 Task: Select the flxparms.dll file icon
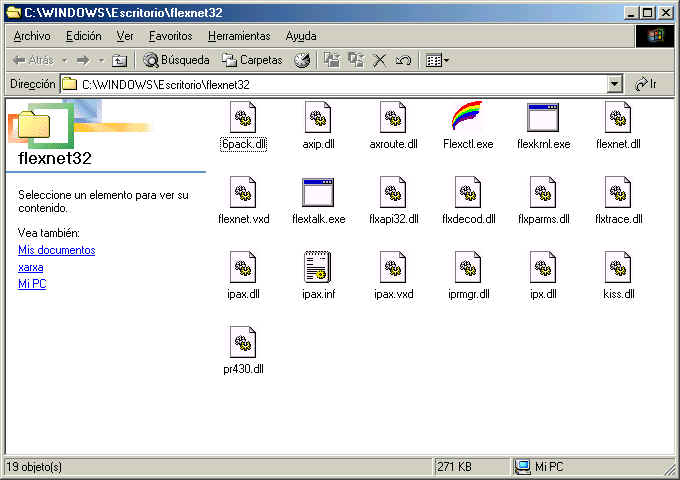click(543, 192)
